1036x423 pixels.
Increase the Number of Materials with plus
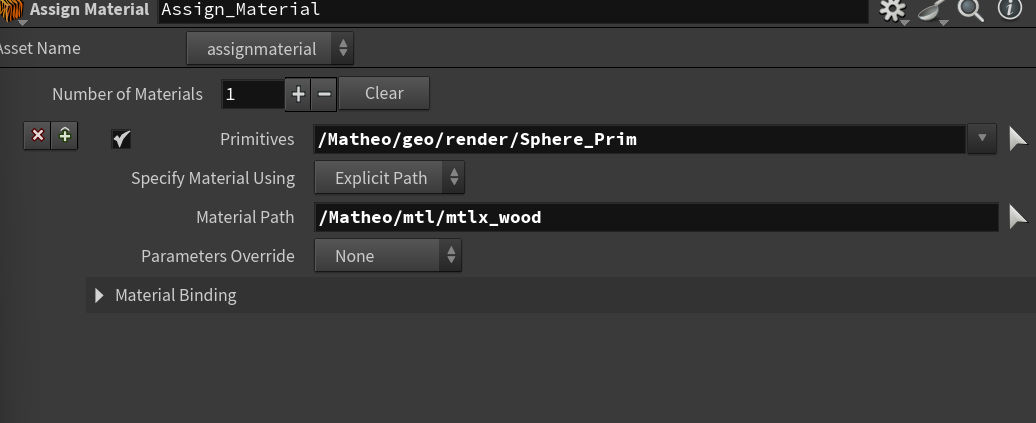pos(298,94)
